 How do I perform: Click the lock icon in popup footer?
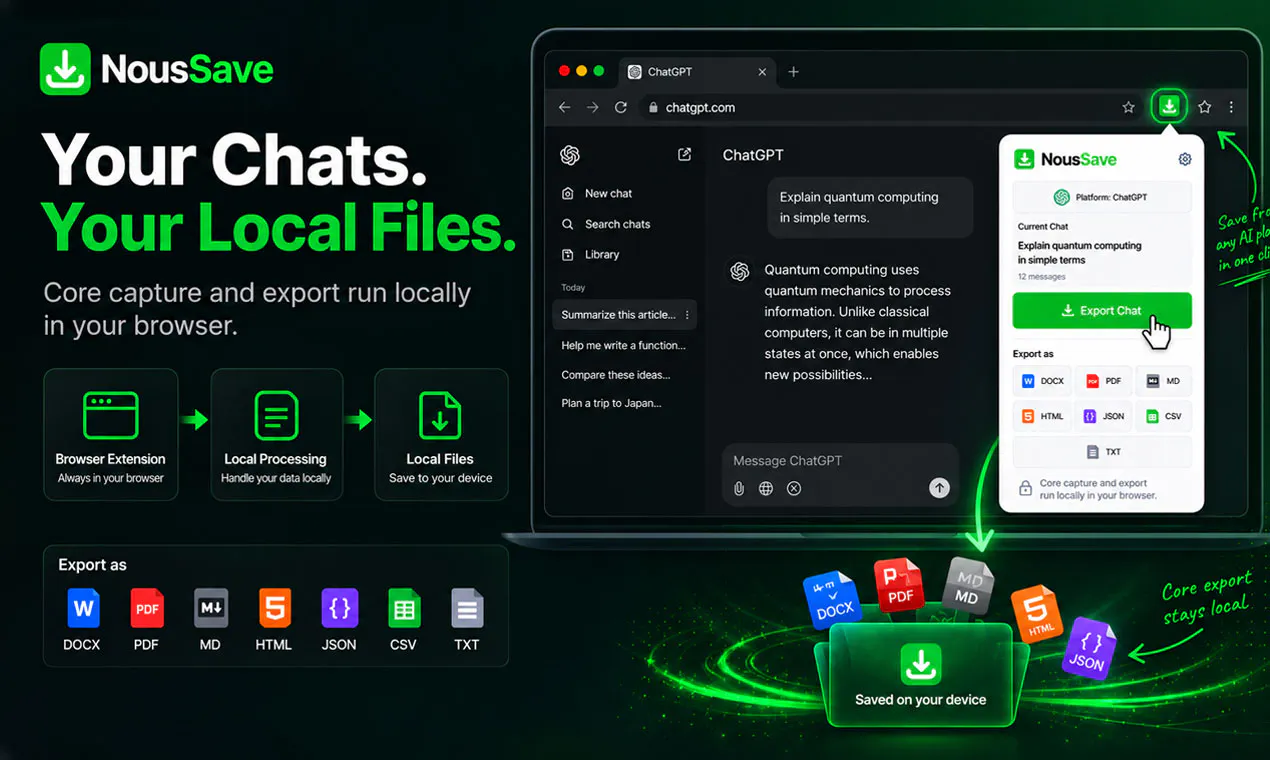coord(1025,488)
